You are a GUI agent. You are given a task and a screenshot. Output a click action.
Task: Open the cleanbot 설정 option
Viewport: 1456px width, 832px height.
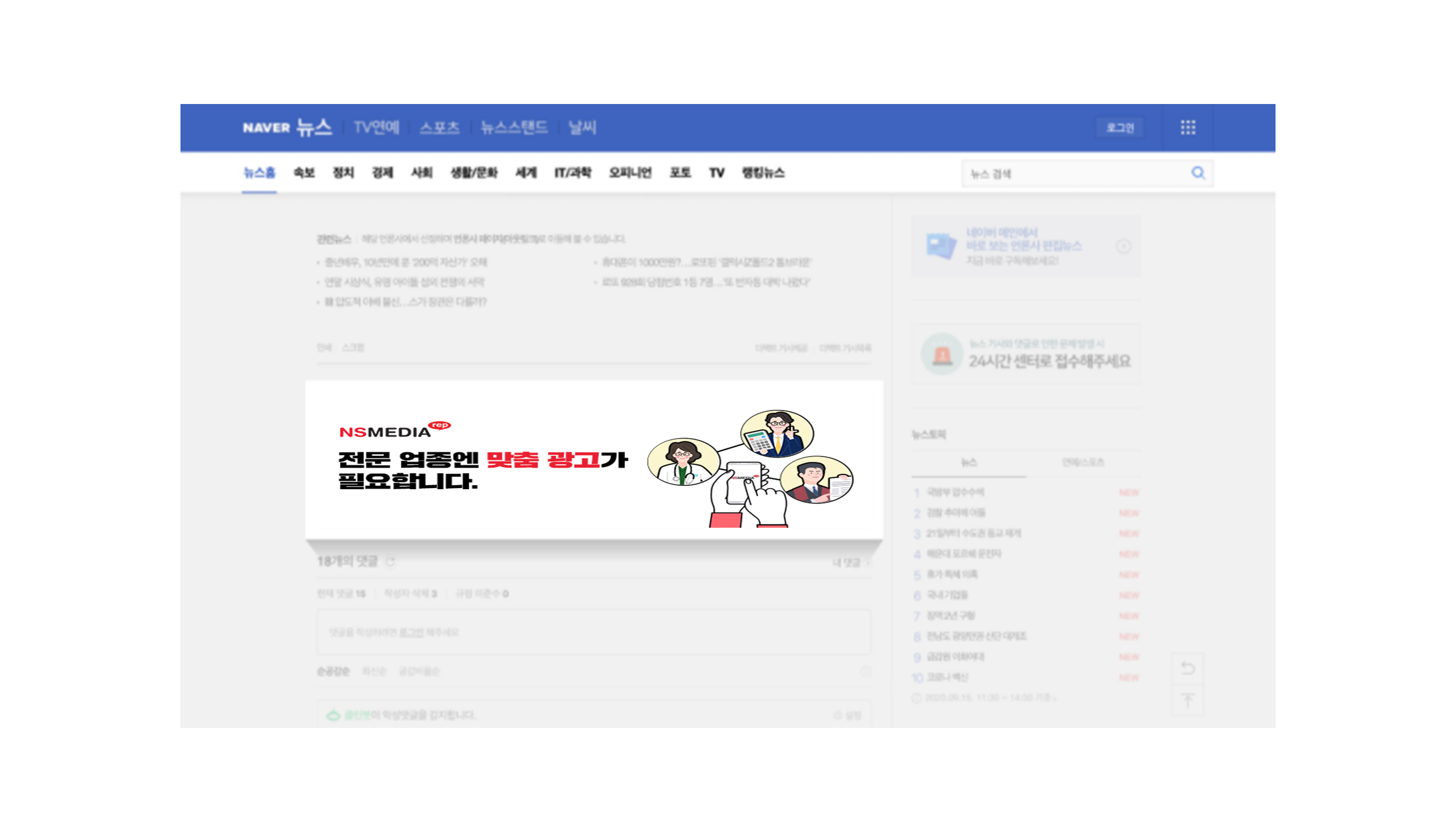point(848,715)
